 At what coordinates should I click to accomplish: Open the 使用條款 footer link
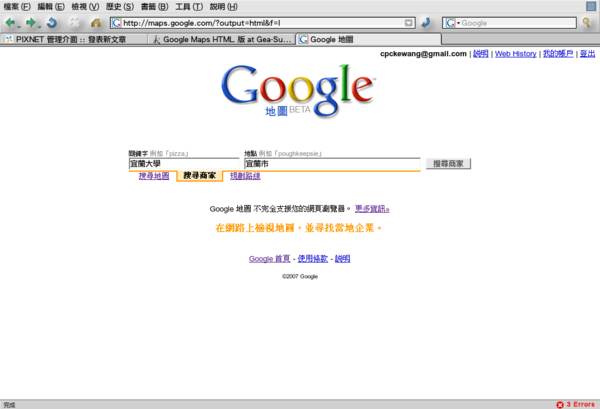pyautogui.click(x=313, y=259)
